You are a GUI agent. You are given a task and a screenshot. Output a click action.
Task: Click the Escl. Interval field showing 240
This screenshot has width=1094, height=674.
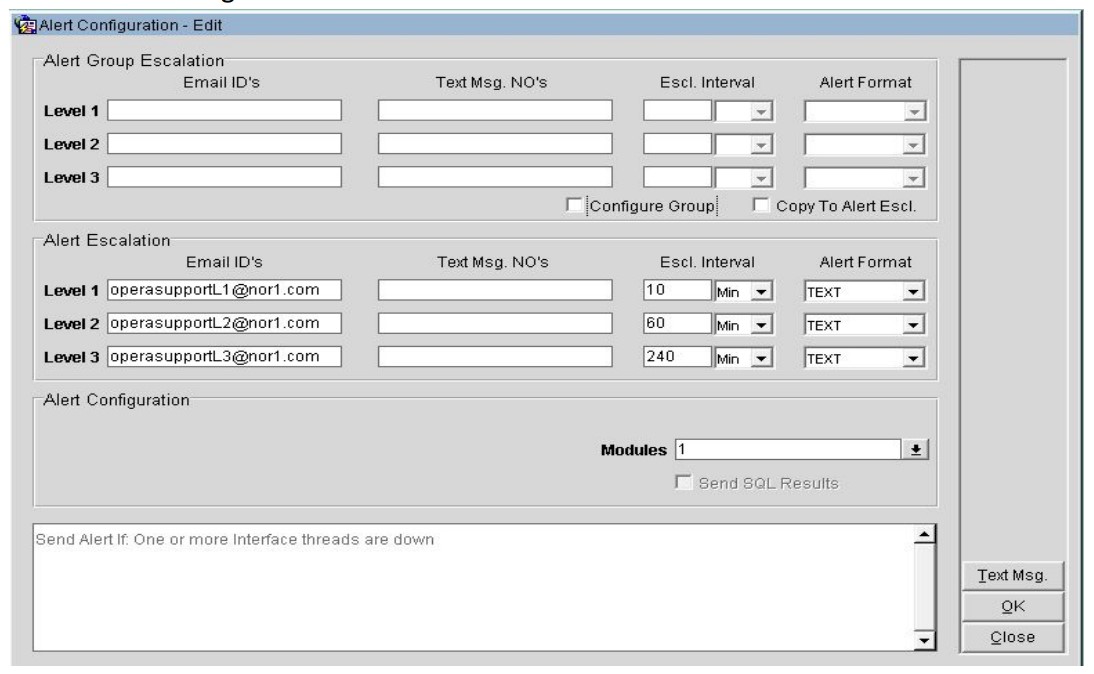point(677,356)
